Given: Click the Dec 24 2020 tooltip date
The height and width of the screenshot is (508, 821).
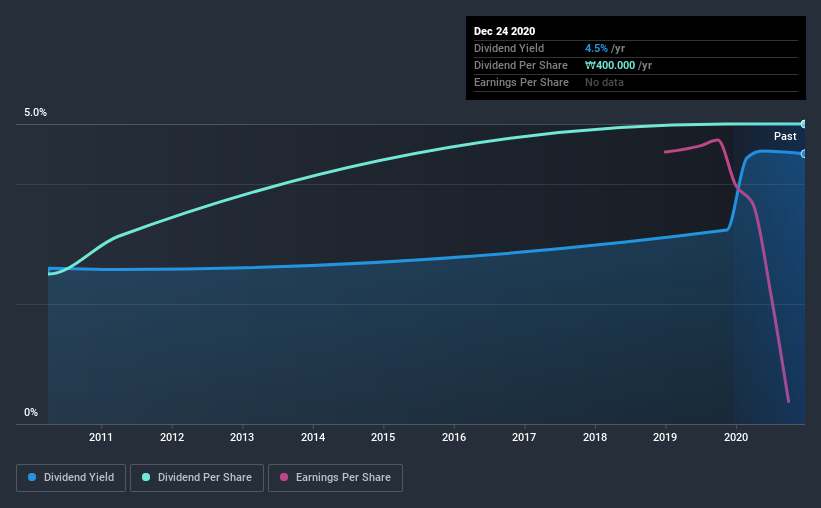Looking at the screenshot, I should click(504, 31).
